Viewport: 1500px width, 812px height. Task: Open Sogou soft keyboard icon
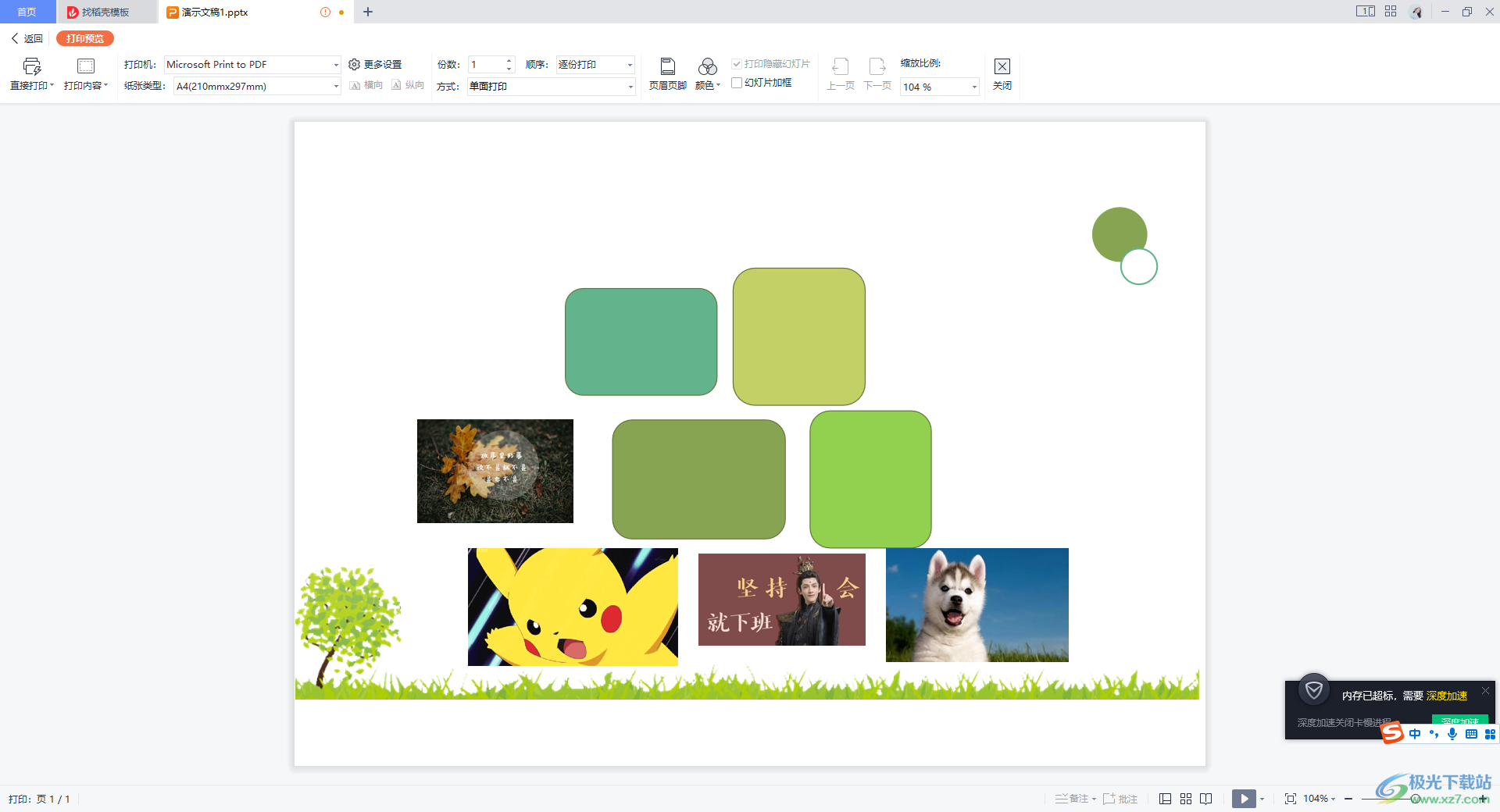click(1471, 734)
